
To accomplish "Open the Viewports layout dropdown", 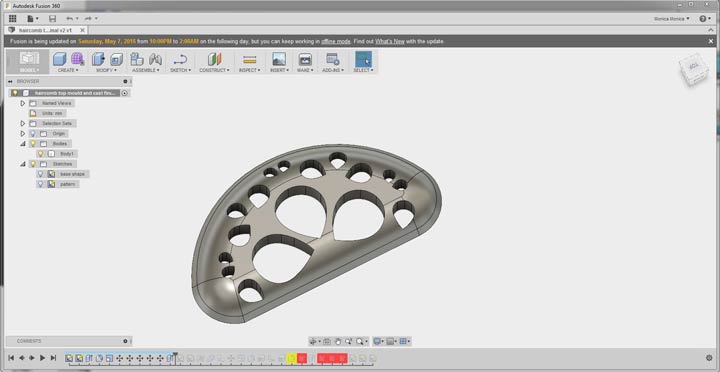I will click(x=405, y=341).
